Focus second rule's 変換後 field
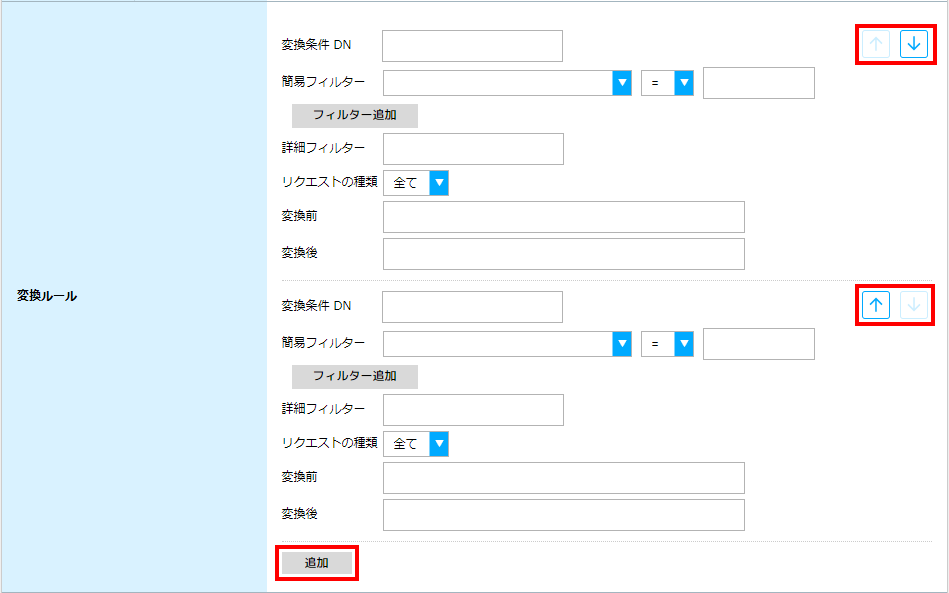The height and width of the screenshot is (593, 949). 563,515
